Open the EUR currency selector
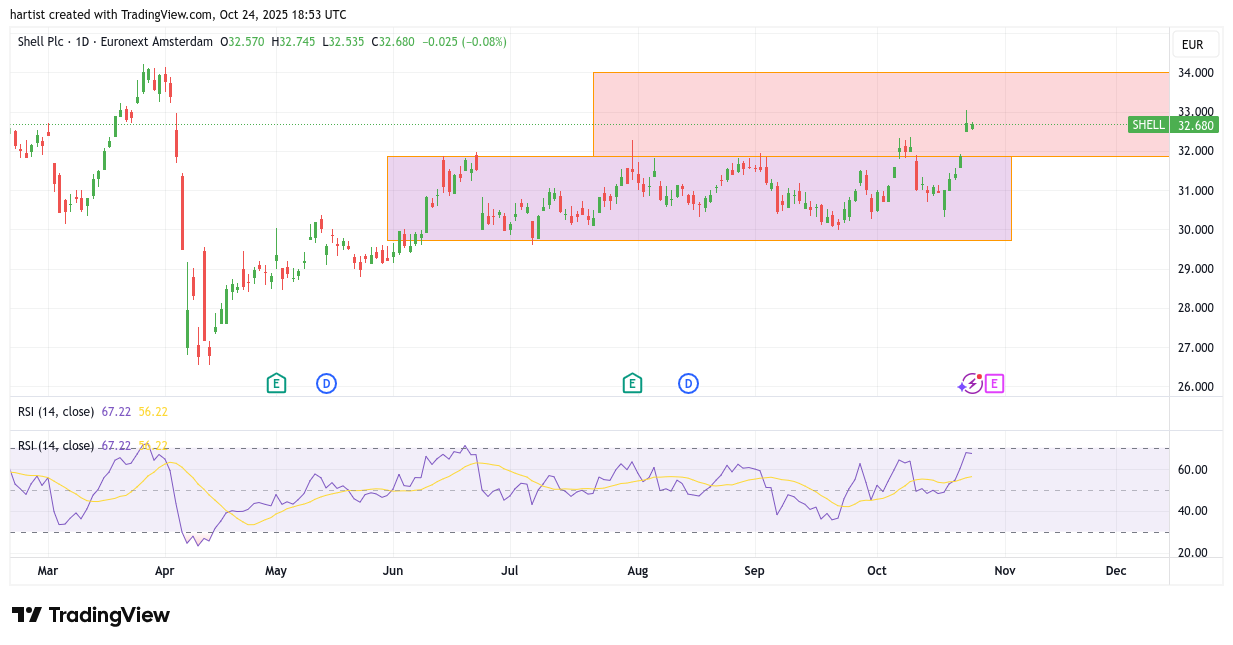 [1192, 45]
